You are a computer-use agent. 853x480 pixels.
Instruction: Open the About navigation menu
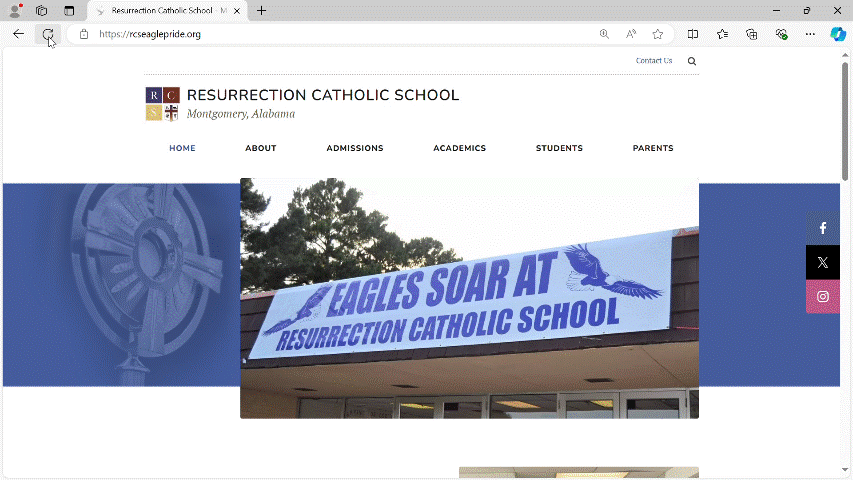pyautogui.click(x=261, y=148)
